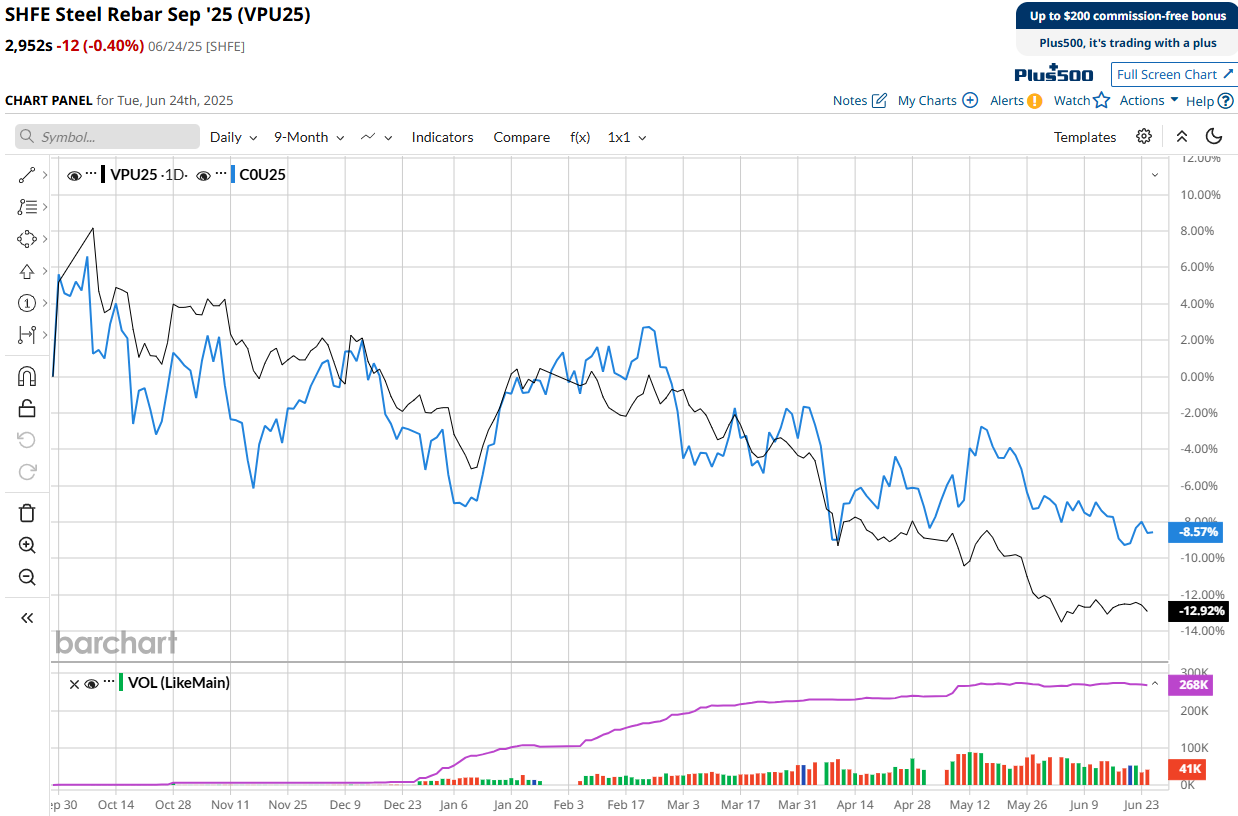
Task: Click the Full Screen Chart button
Action: (1173, 74)
